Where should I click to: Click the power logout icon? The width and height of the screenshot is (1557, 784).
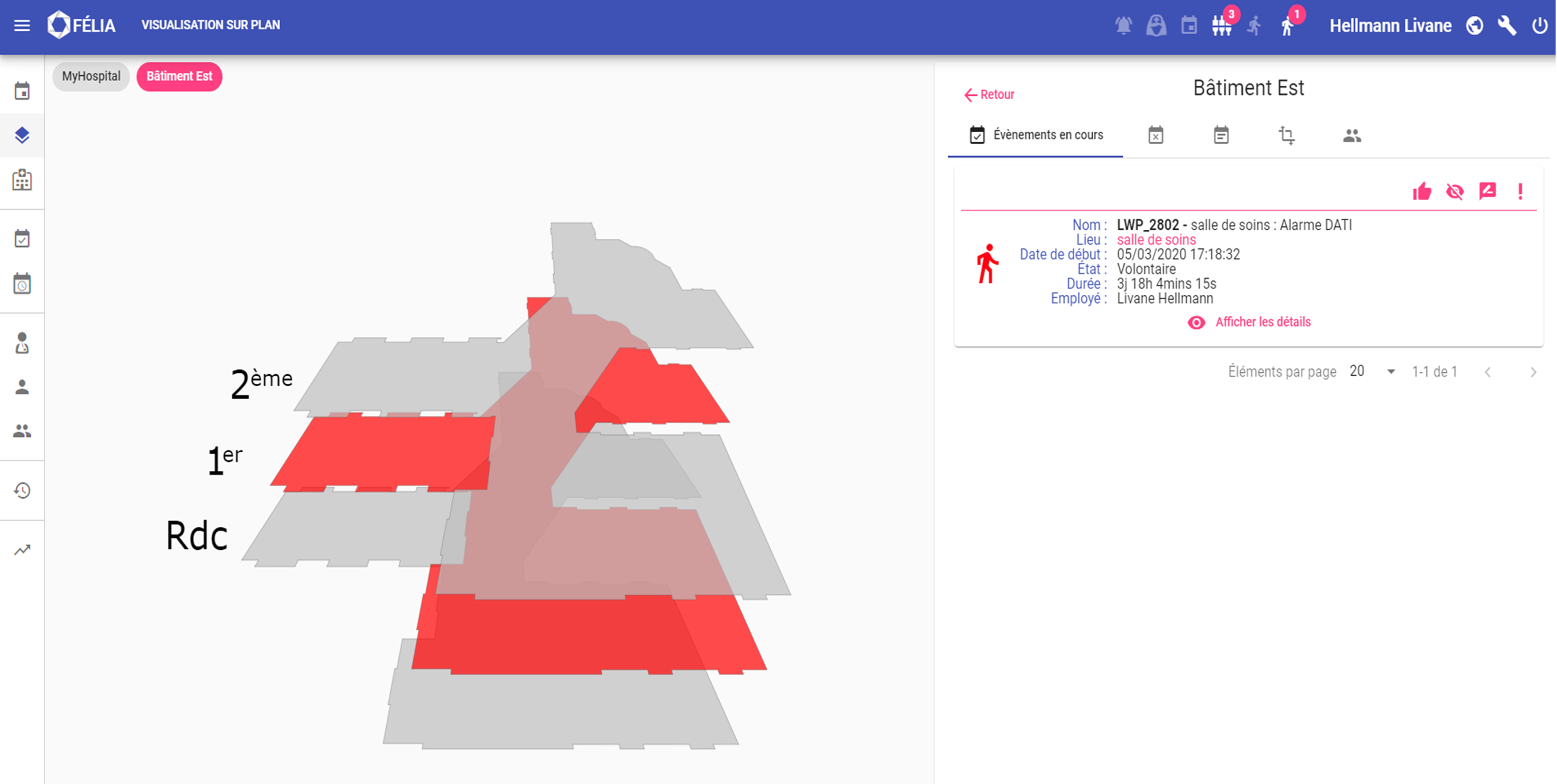[1539, 26]
